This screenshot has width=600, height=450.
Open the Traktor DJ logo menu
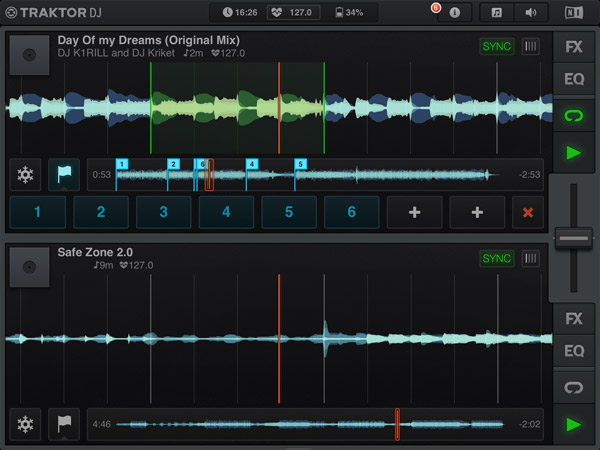54,13
